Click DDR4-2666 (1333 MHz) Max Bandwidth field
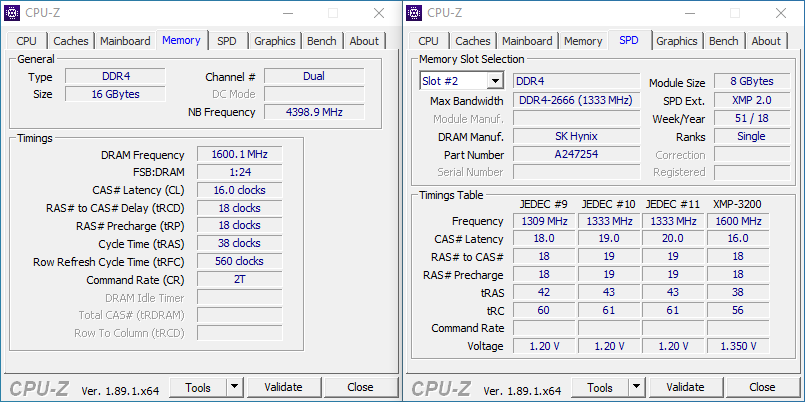Screen dimensions: 805x402 (x=577, y=100)
